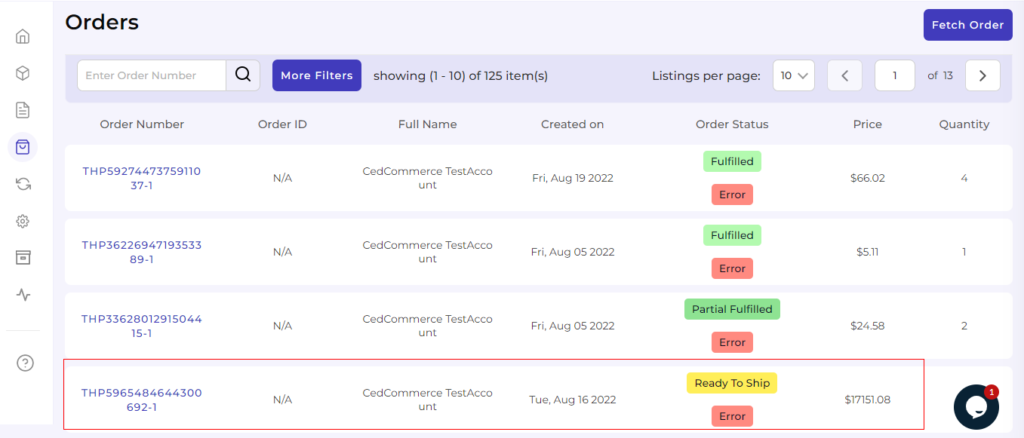1024x438 pixels.
Task: Select the Orders bag icon in sidebar
Action: click(22, 147)
